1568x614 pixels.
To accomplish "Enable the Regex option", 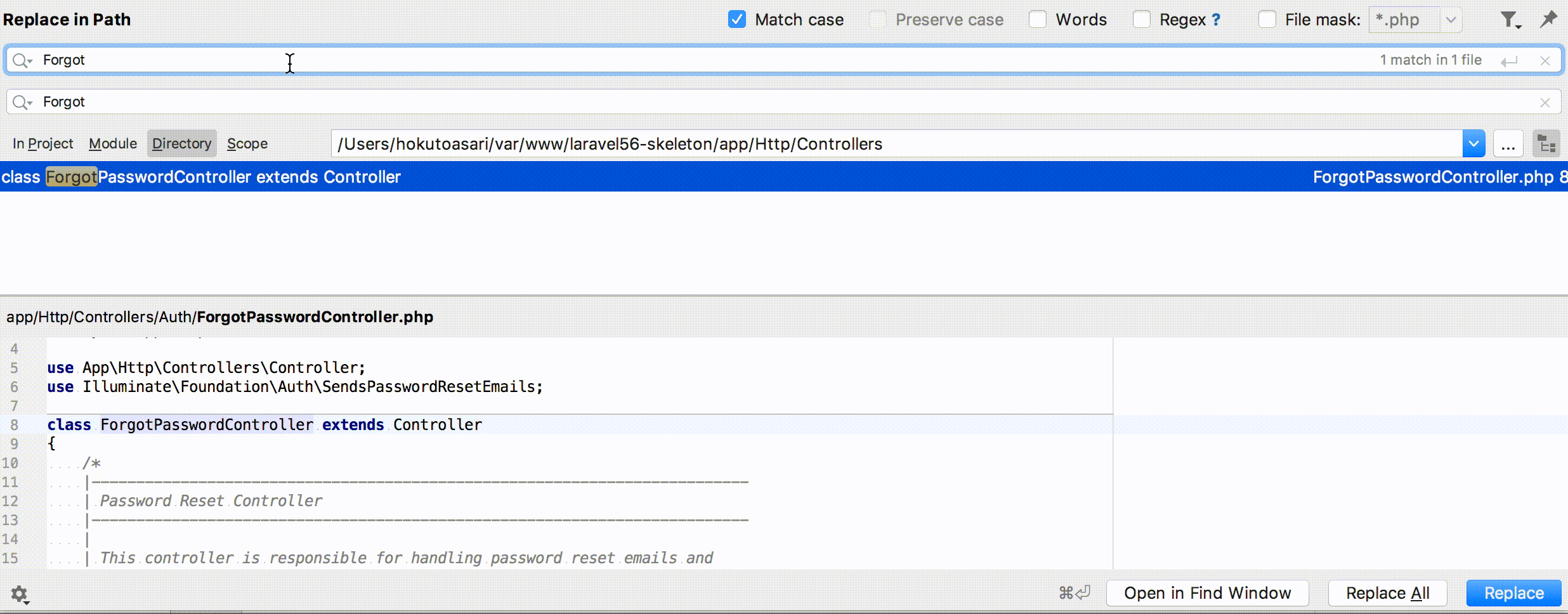I will coord(1141,20).
